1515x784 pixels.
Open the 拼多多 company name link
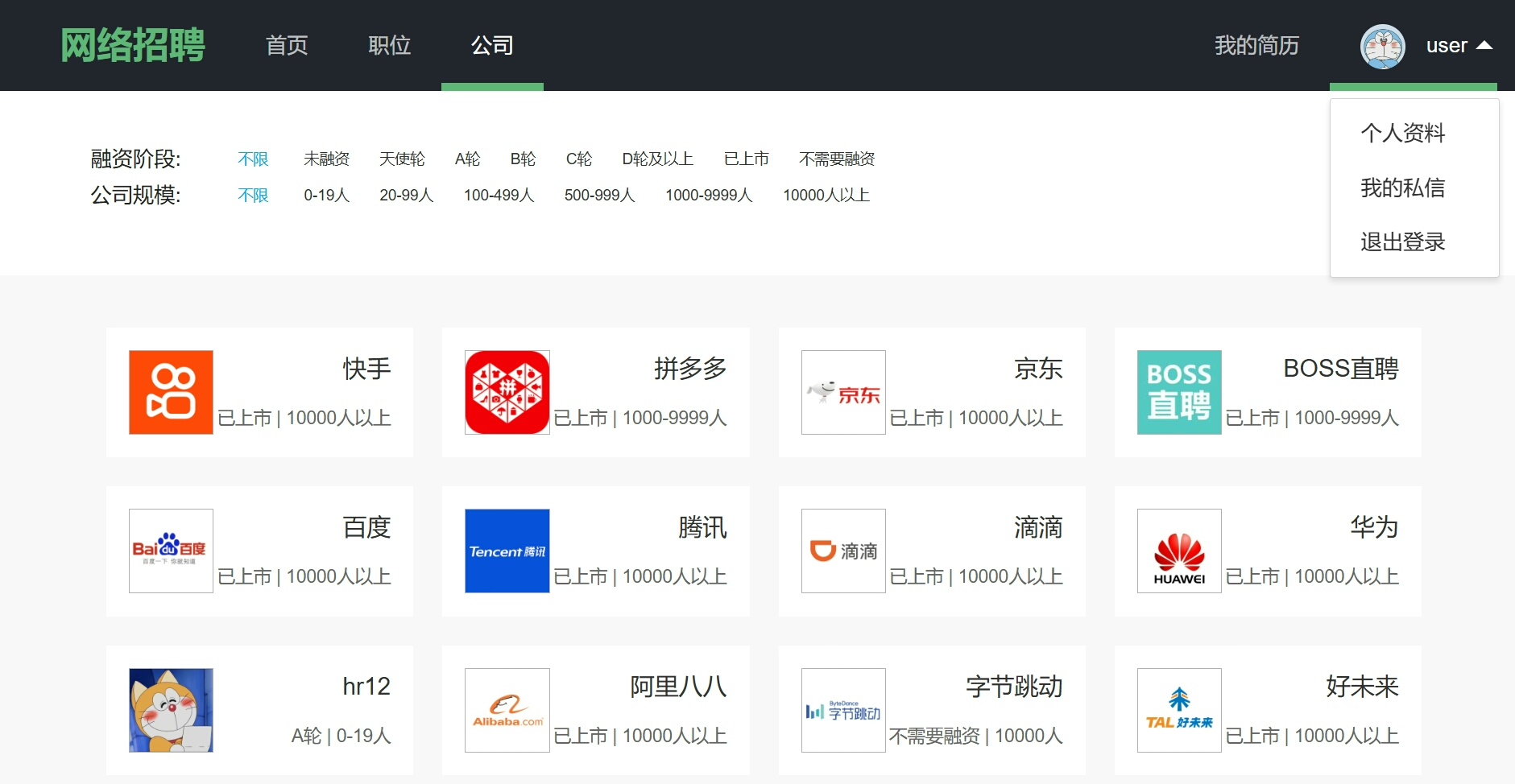690,369
